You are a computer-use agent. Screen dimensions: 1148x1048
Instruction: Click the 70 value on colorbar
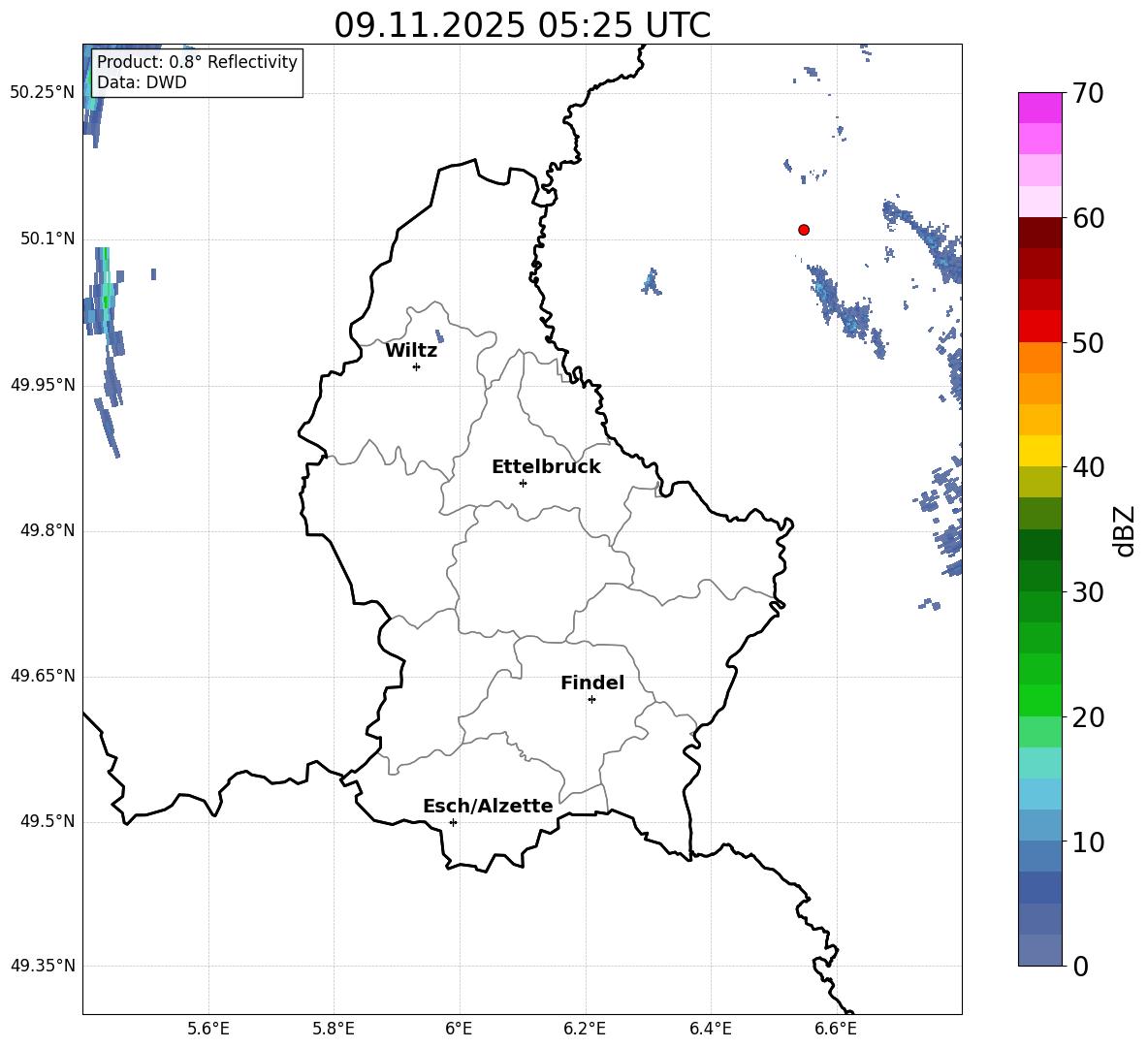pyautogui.click(x=1088, y=93)
